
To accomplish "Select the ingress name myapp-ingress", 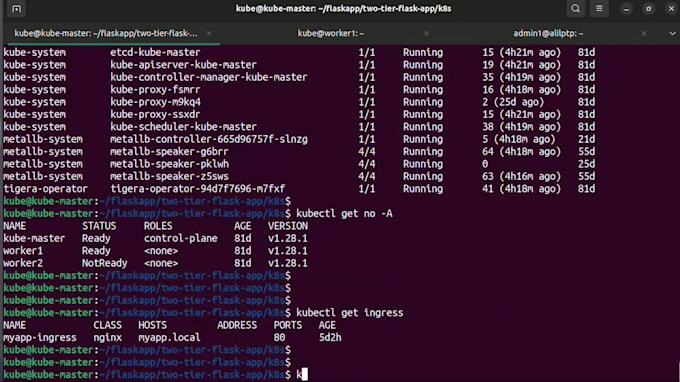I will (x=39, y=338).
